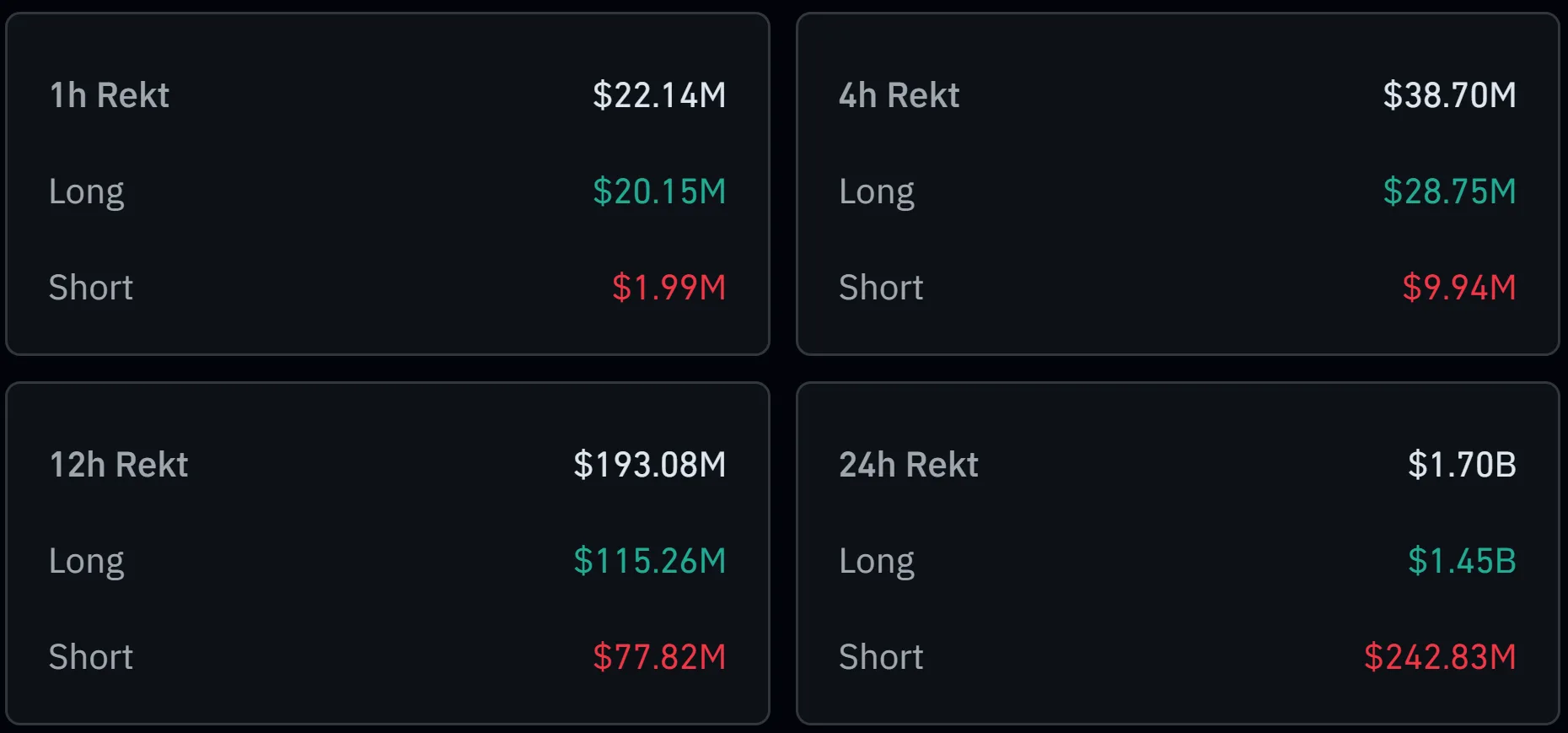Screen dimensions: 1568x733
Task: Click the $77.82M short value in 12h Rekt
Action: click(659, 656)
